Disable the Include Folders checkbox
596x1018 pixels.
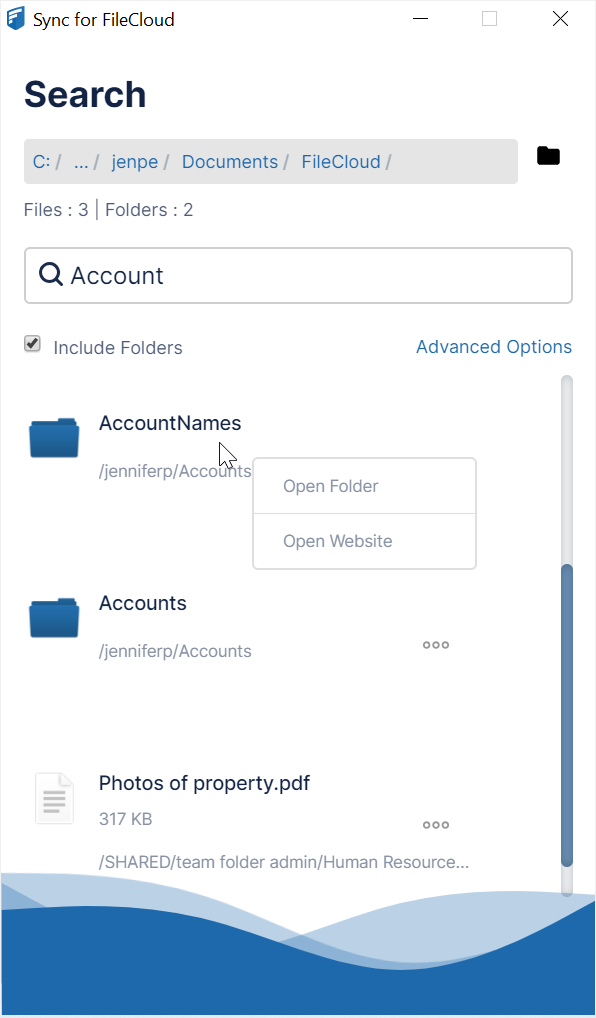click(31, 343)
